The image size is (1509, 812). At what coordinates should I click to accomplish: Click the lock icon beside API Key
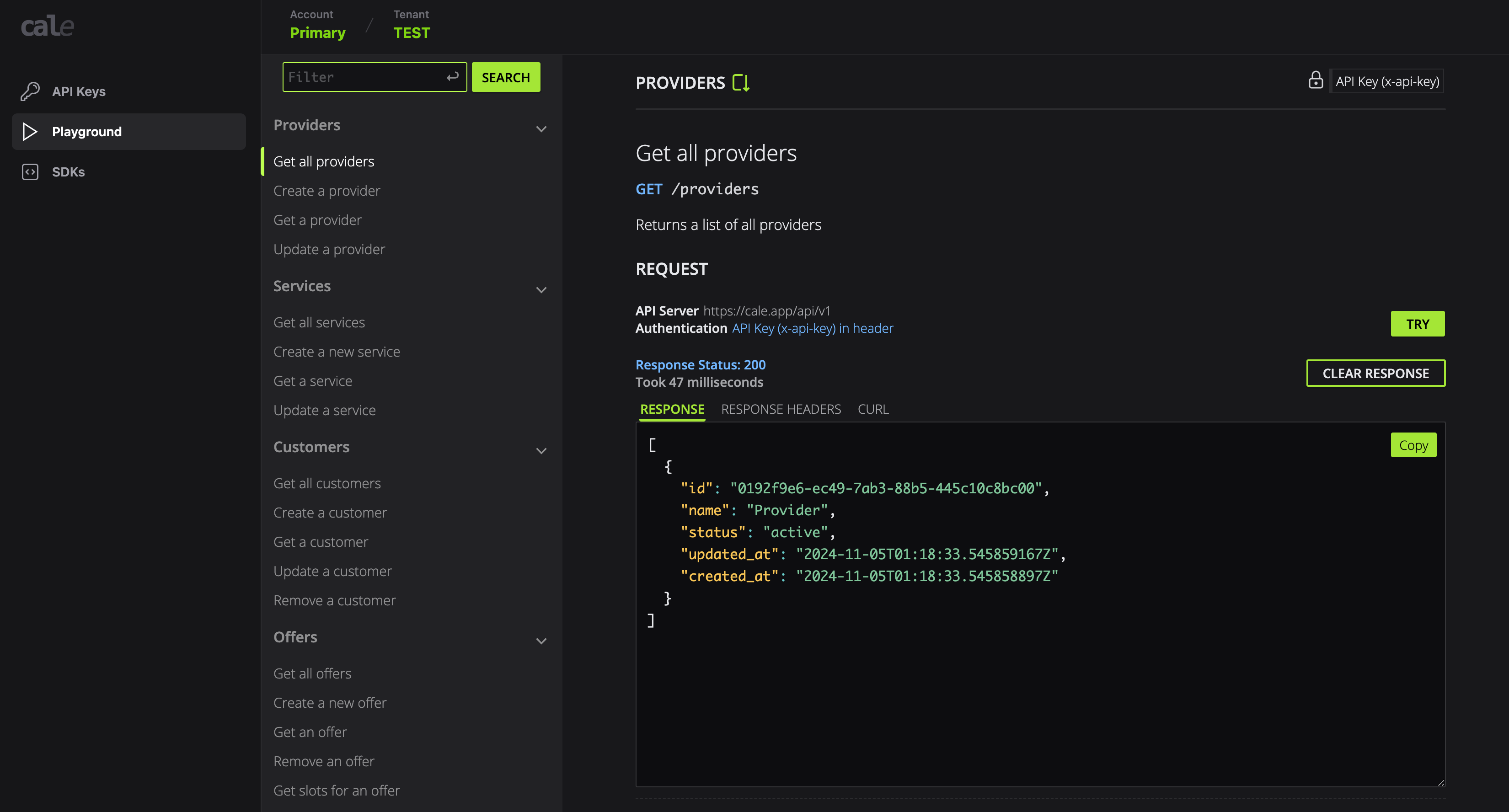pyautogui.click(x=1316, y=80)
